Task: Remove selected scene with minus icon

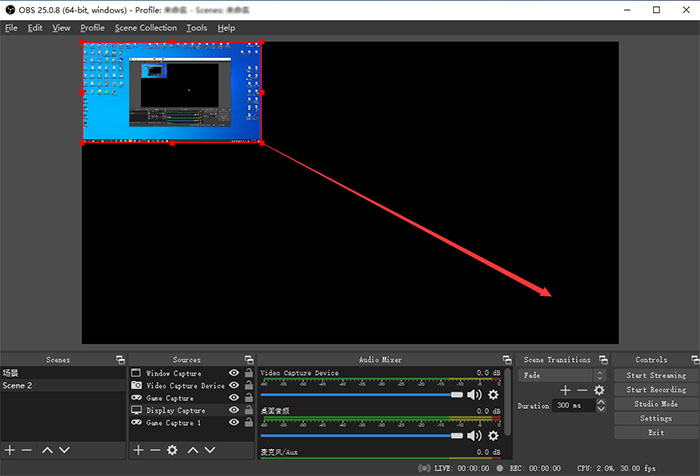Action: (x=27, y=450)
